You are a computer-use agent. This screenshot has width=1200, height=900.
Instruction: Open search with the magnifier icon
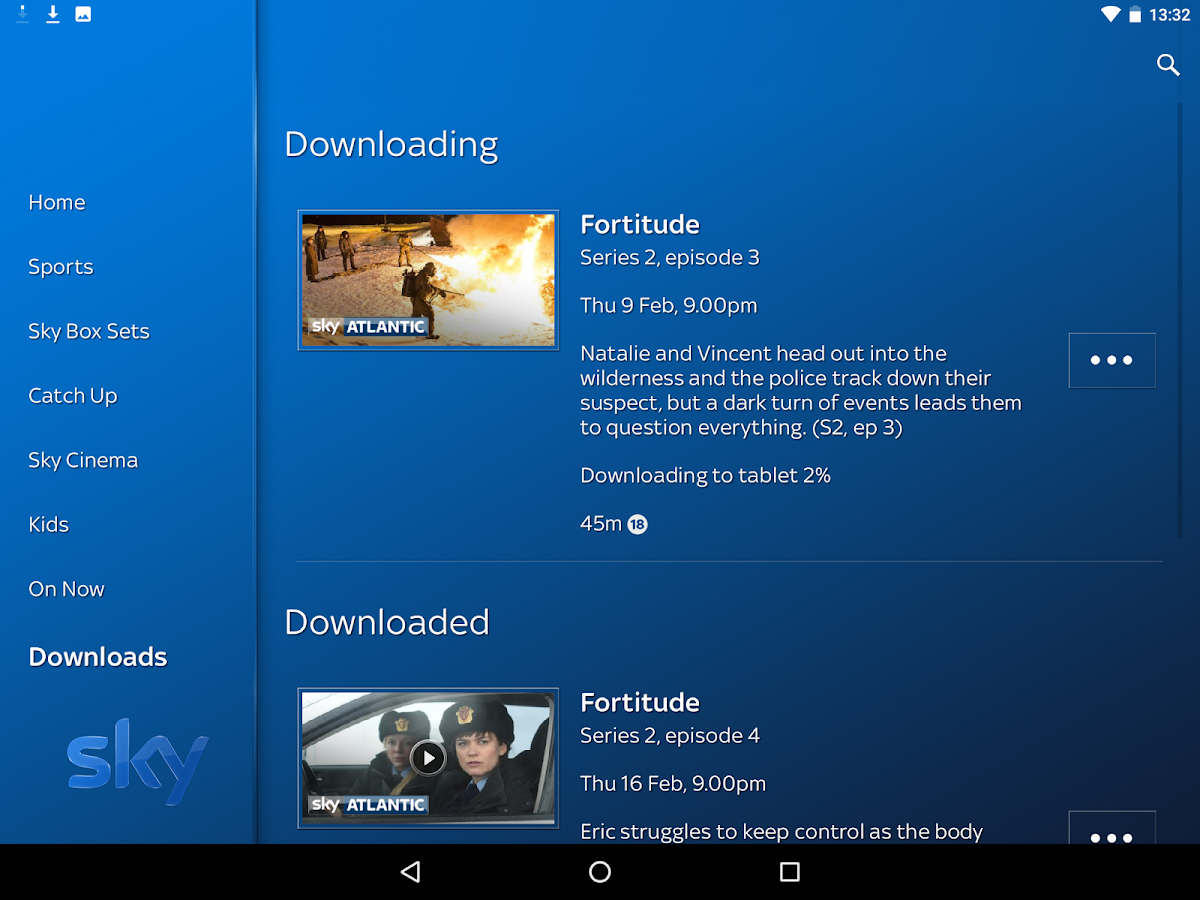pyautogui.click(x=1168, y=65)
